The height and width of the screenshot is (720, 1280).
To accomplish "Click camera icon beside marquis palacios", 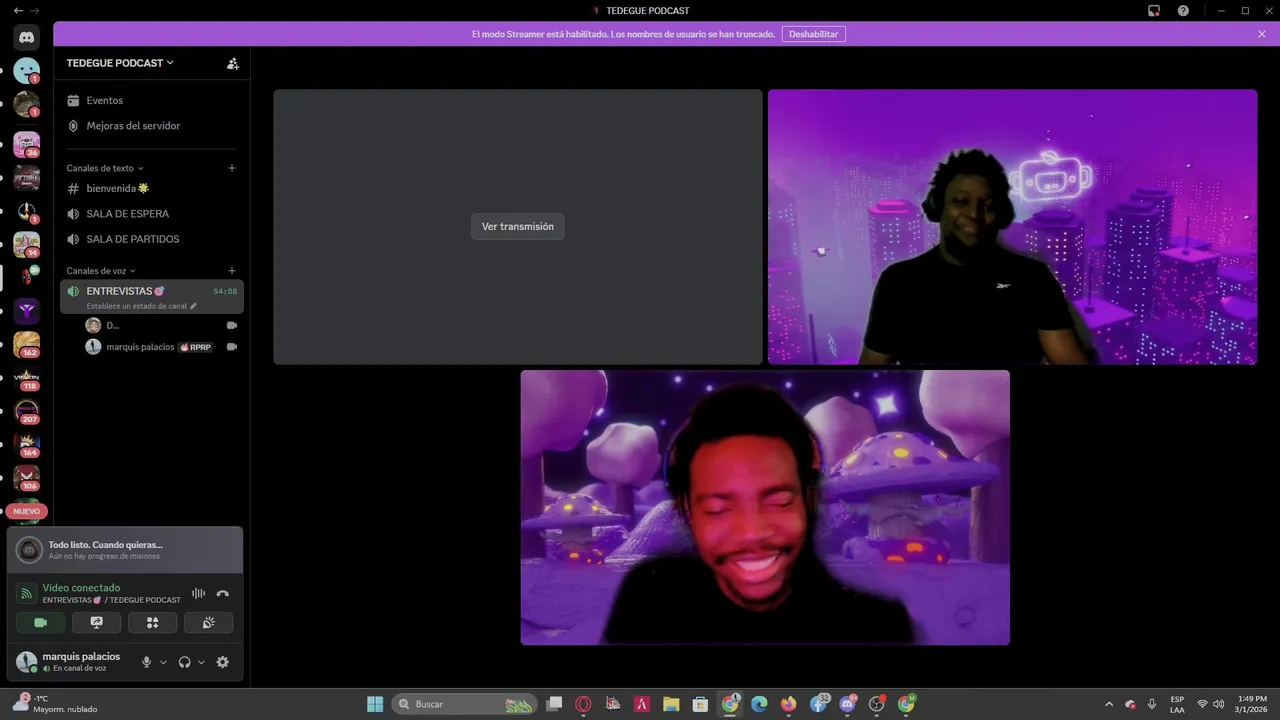I will pos(232,347).
